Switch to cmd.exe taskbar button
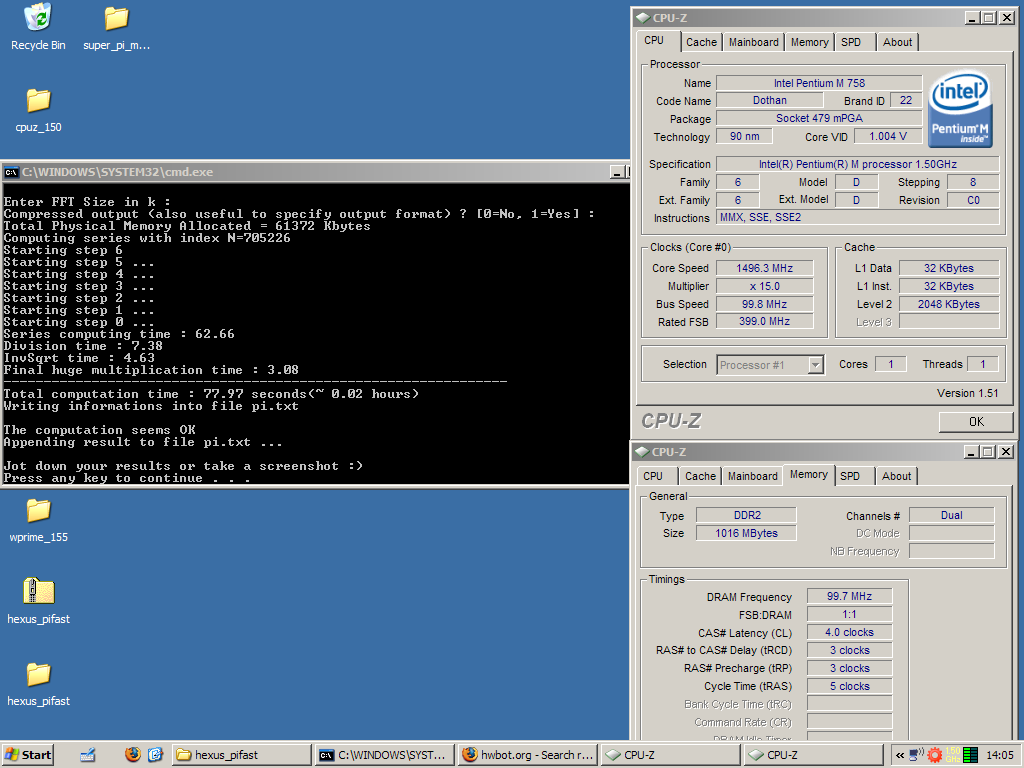This screenshot has height=768, width=1024. [384, 755]
